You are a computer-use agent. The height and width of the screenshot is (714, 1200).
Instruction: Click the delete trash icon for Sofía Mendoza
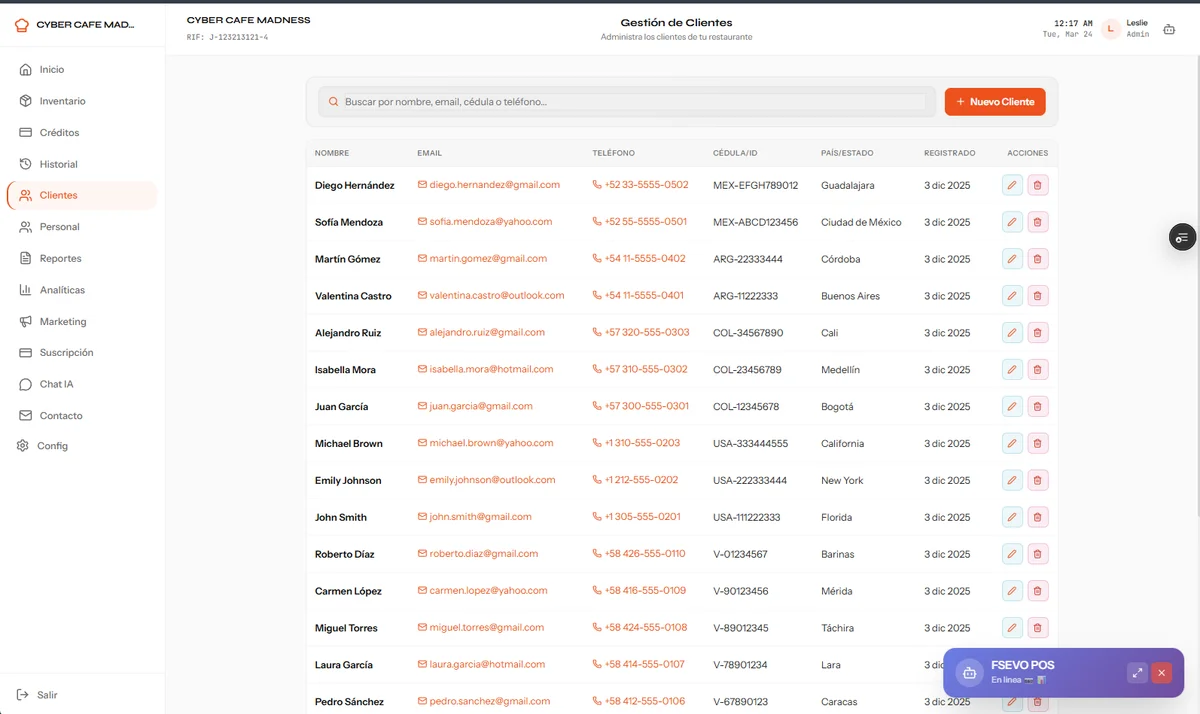(1037, 222)
